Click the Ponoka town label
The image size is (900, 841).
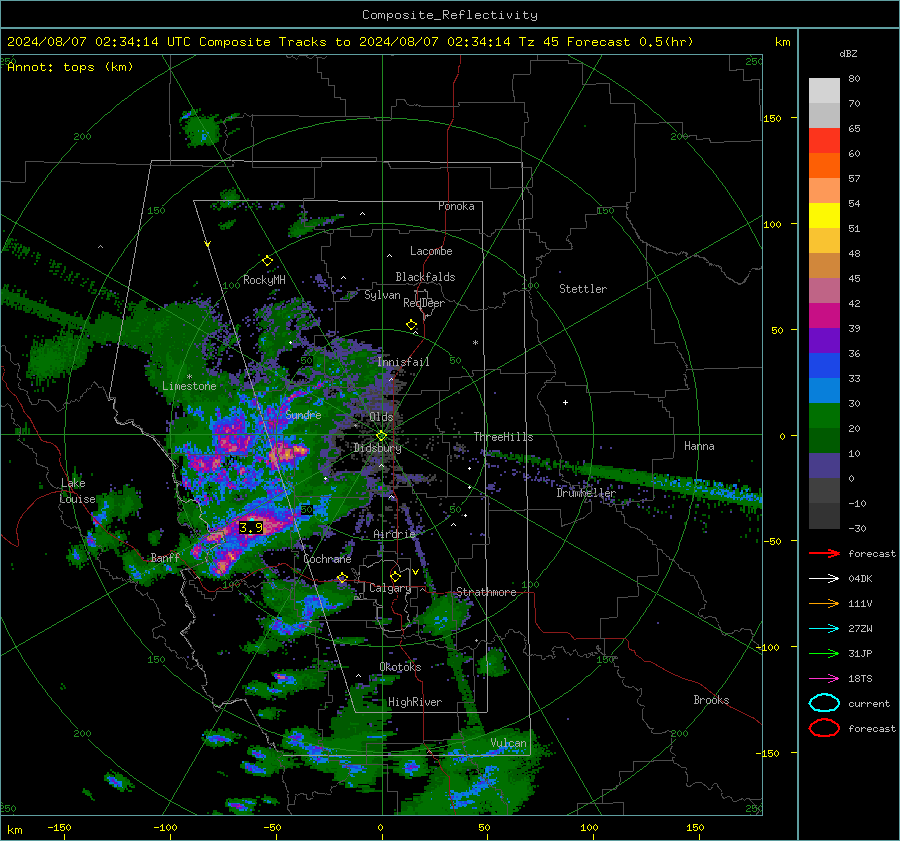[456, 206]
